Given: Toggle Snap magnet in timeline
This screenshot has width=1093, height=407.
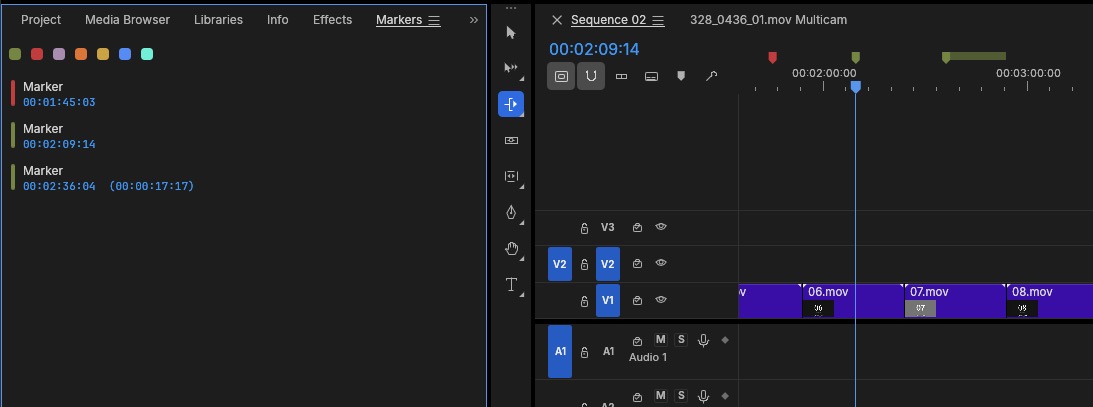Looking at the screenshot, I should coord(590,77).
